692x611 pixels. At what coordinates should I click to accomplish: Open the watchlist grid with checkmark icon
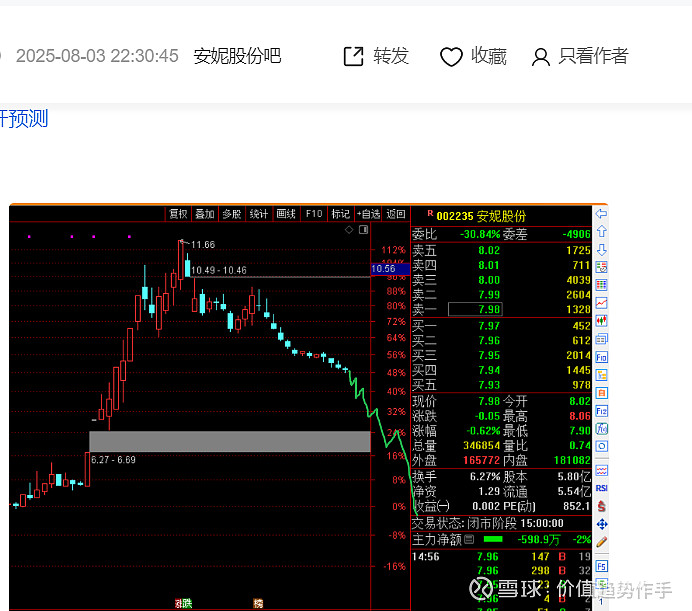(601, 267)
